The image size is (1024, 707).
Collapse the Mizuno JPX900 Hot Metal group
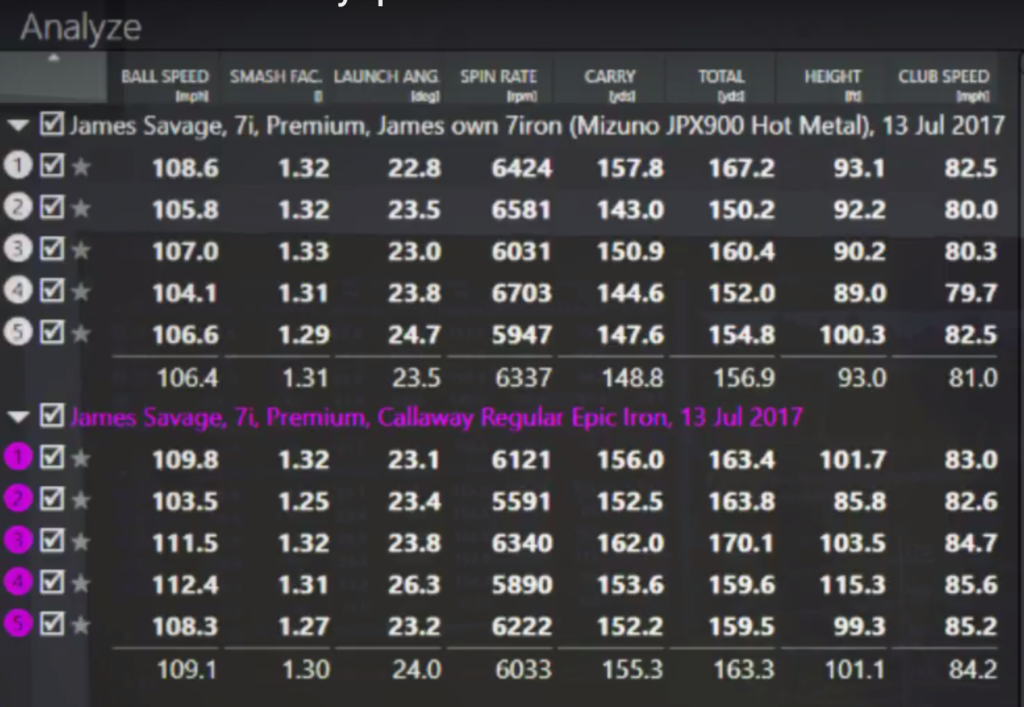click(18, 126)
